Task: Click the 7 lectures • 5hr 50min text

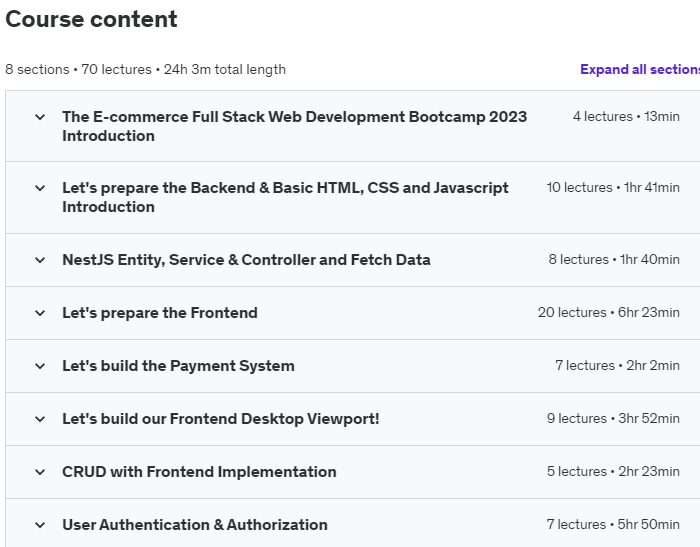Action: (613, 525)
